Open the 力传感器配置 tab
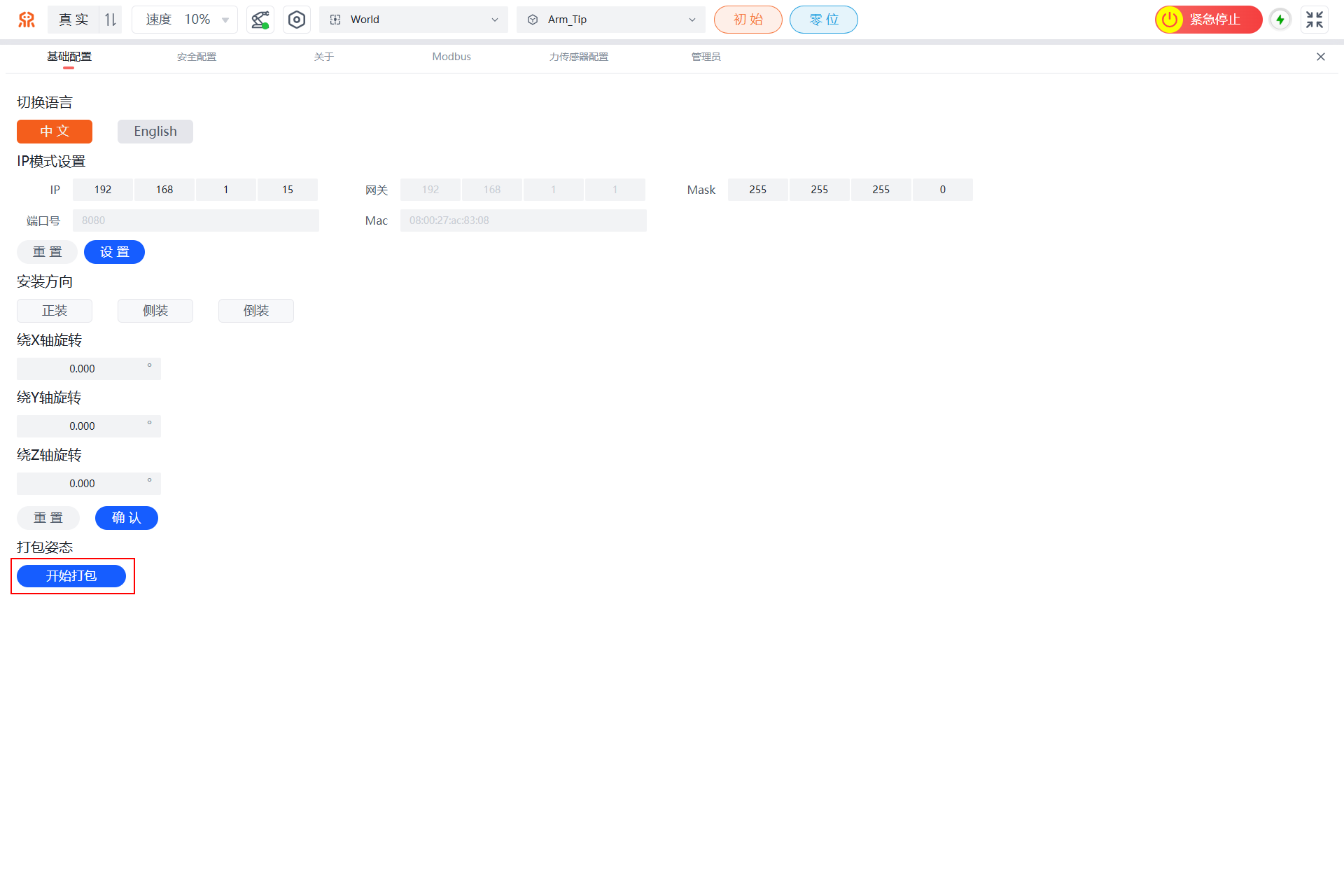The width and height of the screenshot is (1344, 896). click(579, 57)
